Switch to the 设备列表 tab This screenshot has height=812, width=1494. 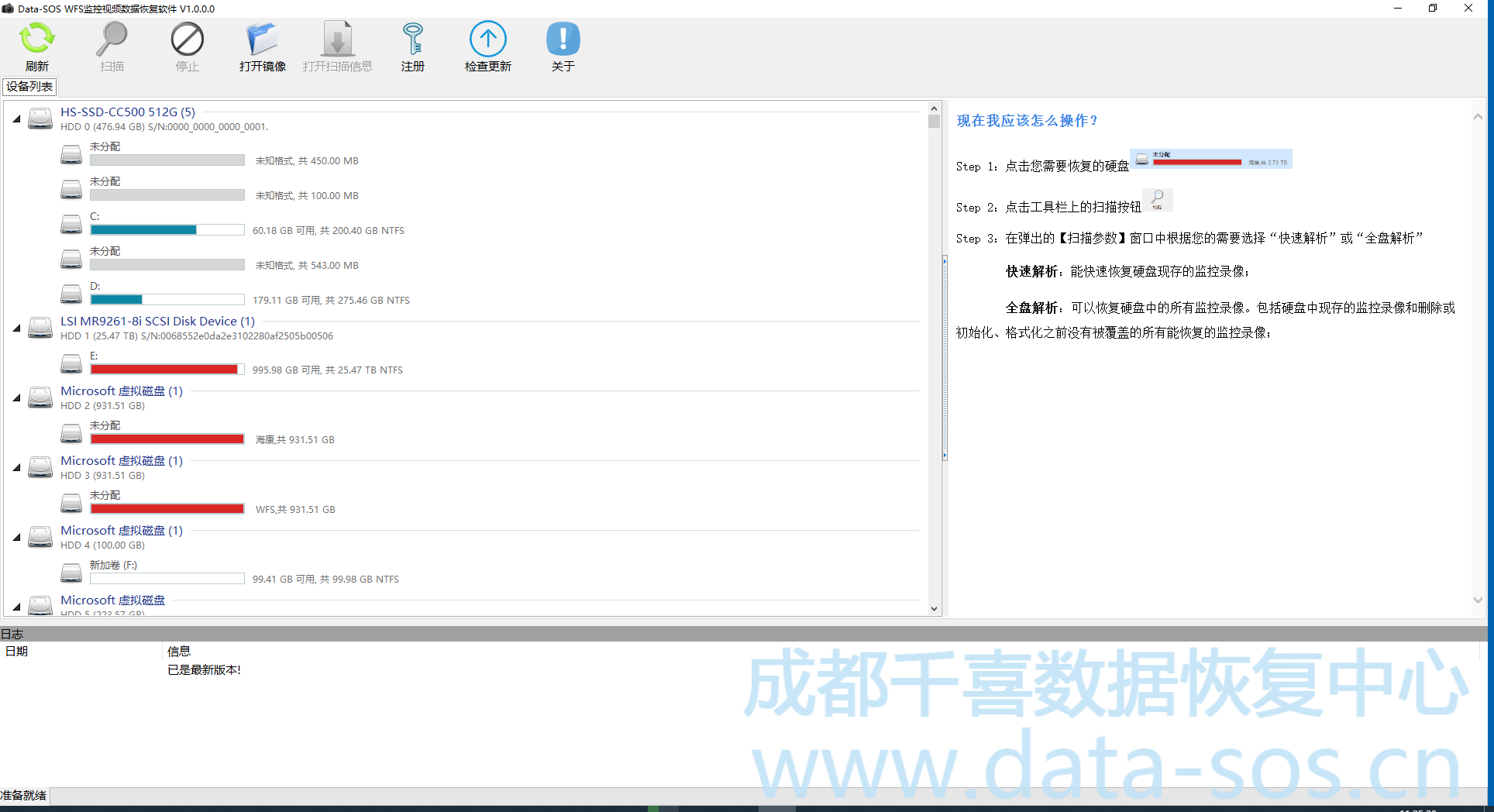tap(29, 86)
